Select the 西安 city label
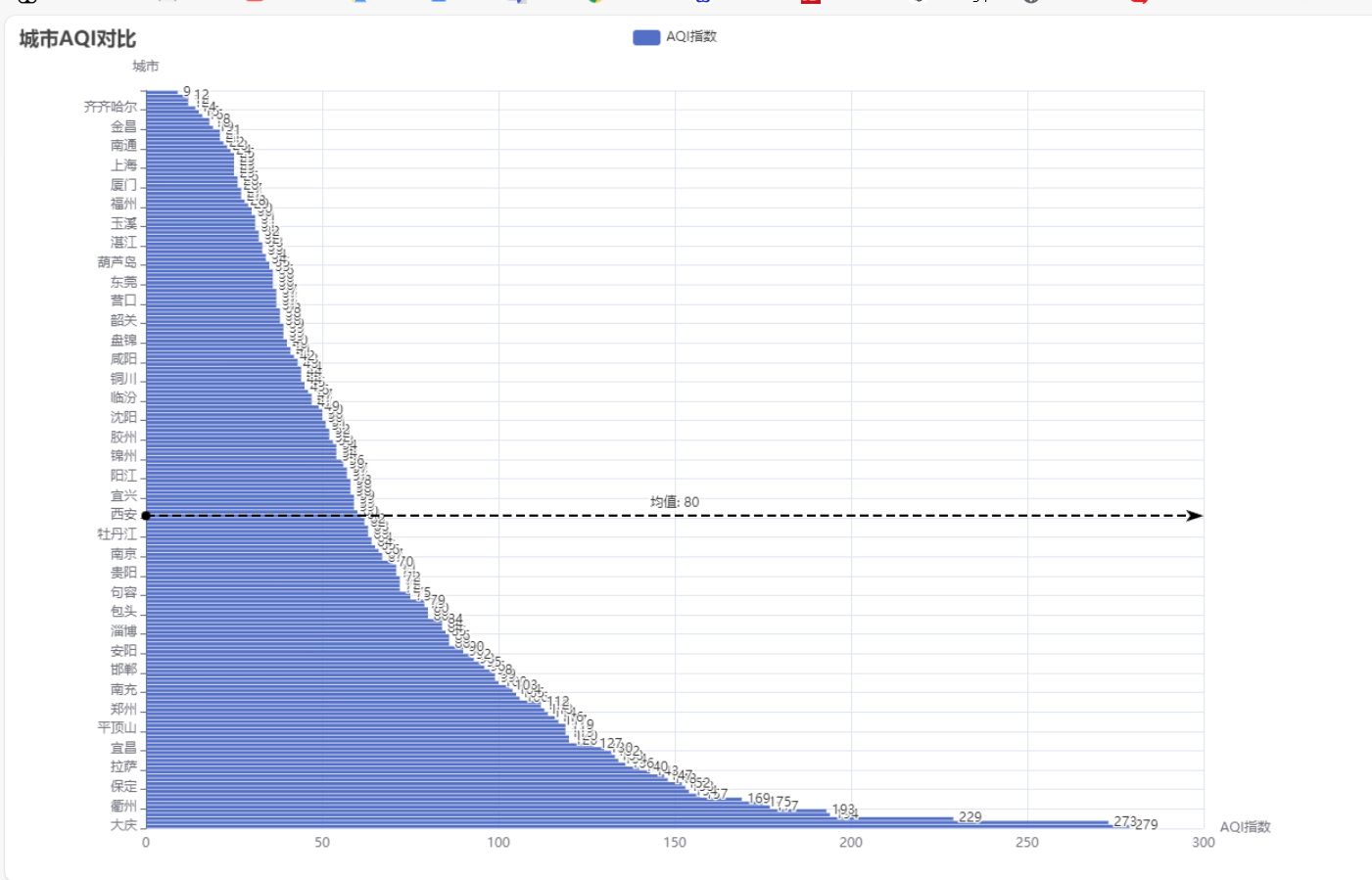 (x=124, y=514)
